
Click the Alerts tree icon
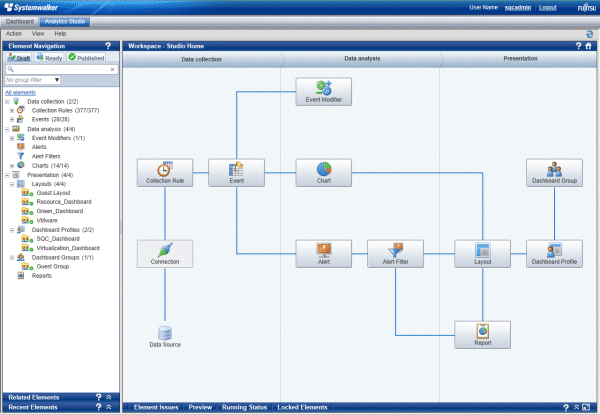tap(21, 146)
